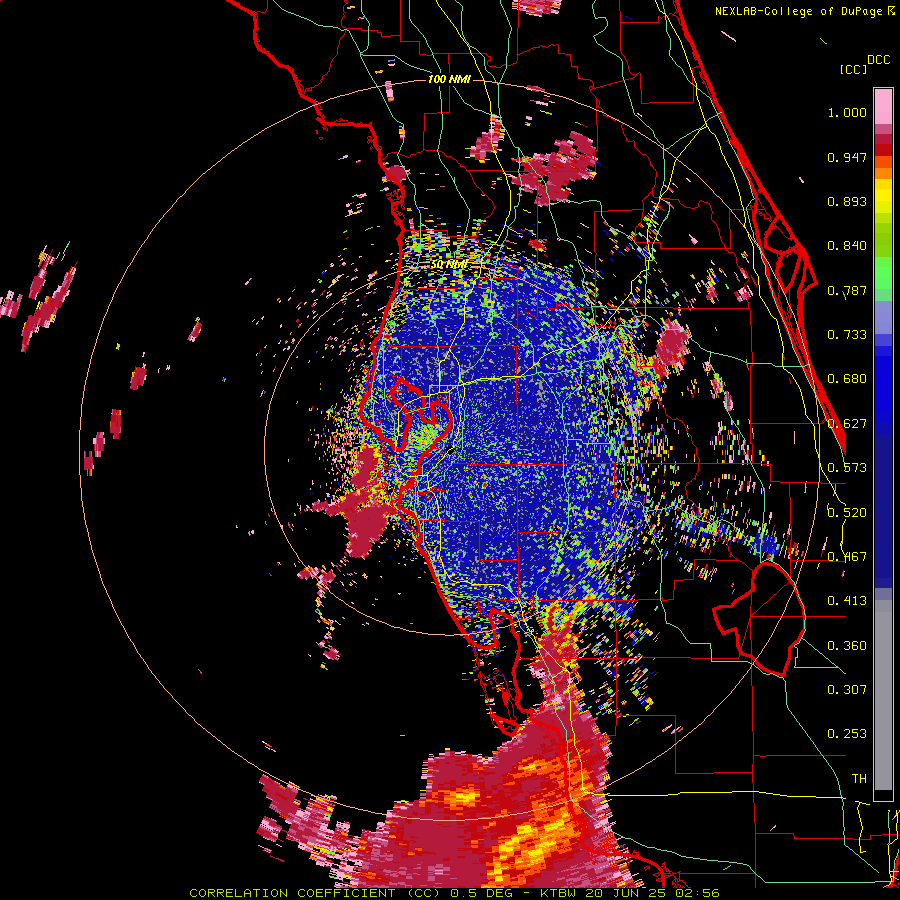Select the 0.680 legend value
This screenshot has height=900, width=900.
tap(847, 379)
